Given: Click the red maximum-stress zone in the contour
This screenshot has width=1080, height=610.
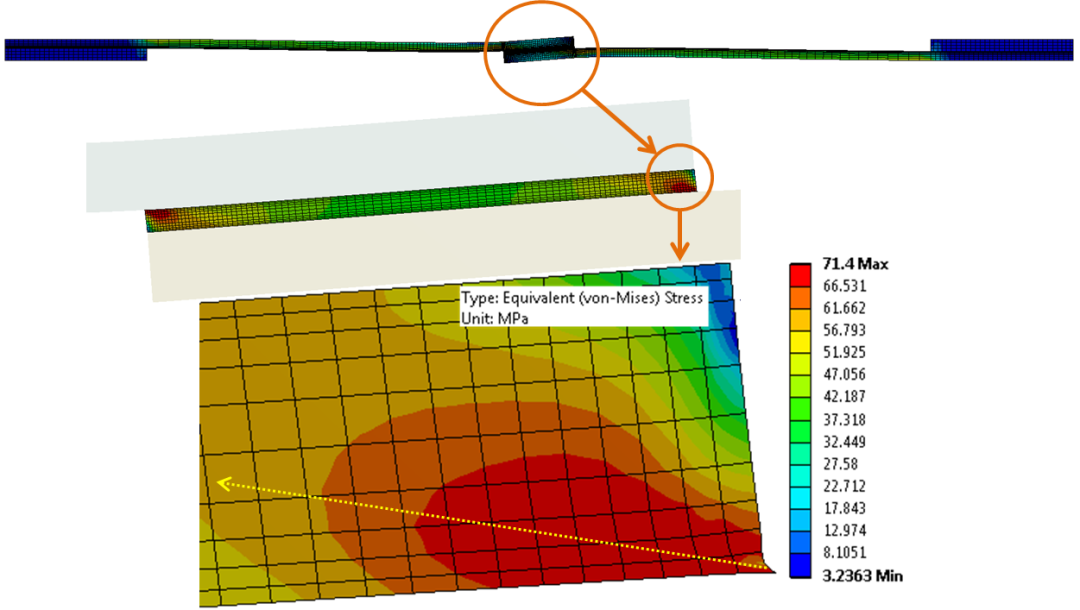Looking at the screenshot, I should click(x=560, y=500).
